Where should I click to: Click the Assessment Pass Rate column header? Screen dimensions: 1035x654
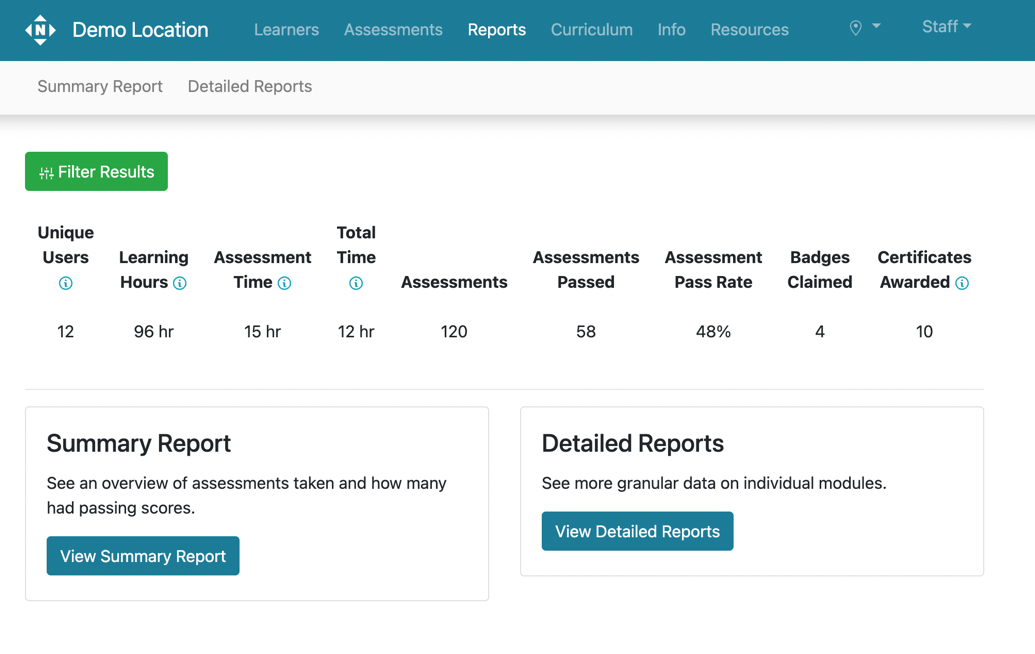(714, 269)
